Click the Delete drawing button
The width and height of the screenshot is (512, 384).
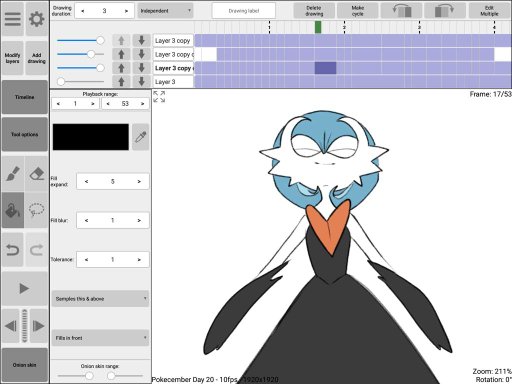pos(314,11)
